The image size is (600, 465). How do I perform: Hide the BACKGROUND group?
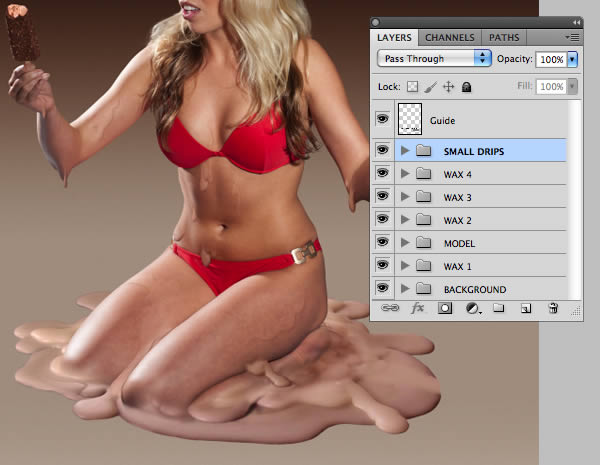coord(382,288)
